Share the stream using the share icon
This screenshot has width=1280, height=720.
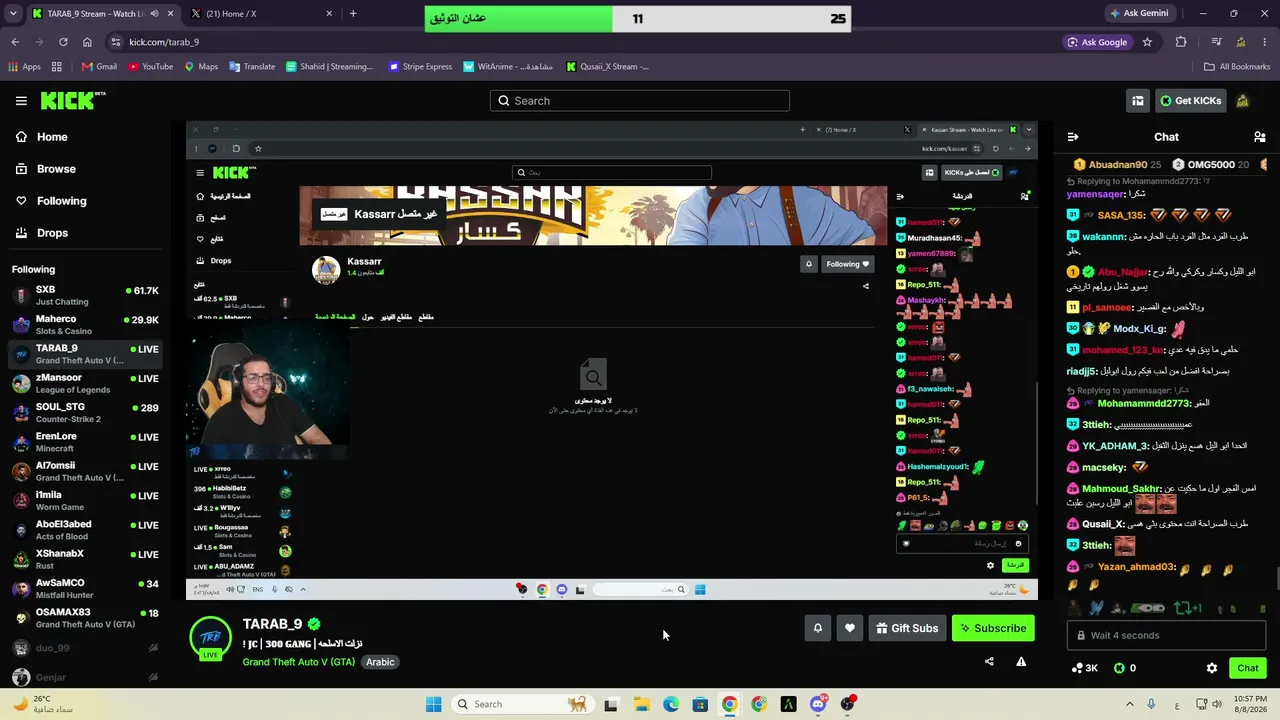click(x=989, y=661)
